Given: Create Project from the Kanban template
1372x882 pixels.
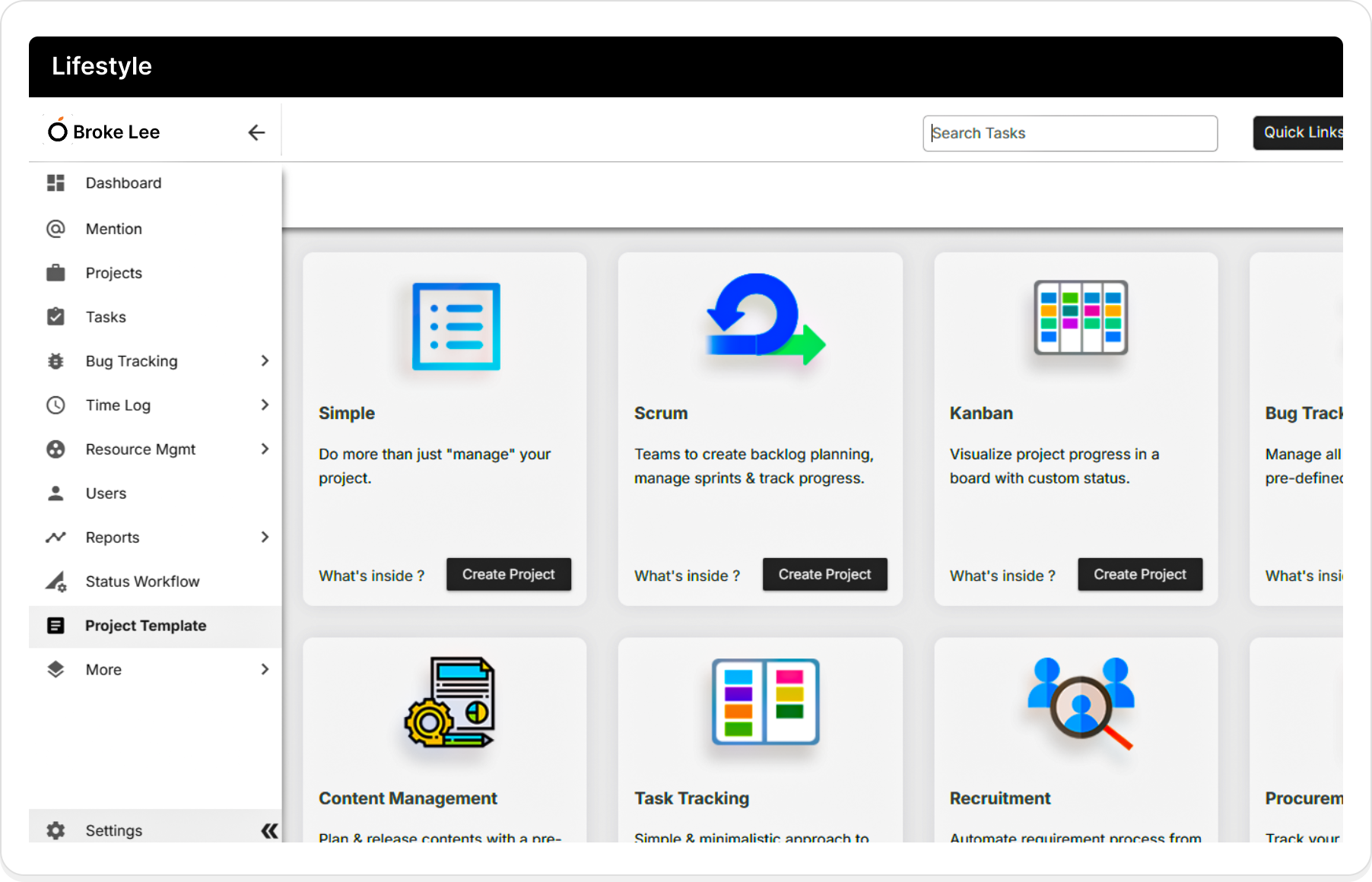Looking at the screenshot, I should [1139, 575].
